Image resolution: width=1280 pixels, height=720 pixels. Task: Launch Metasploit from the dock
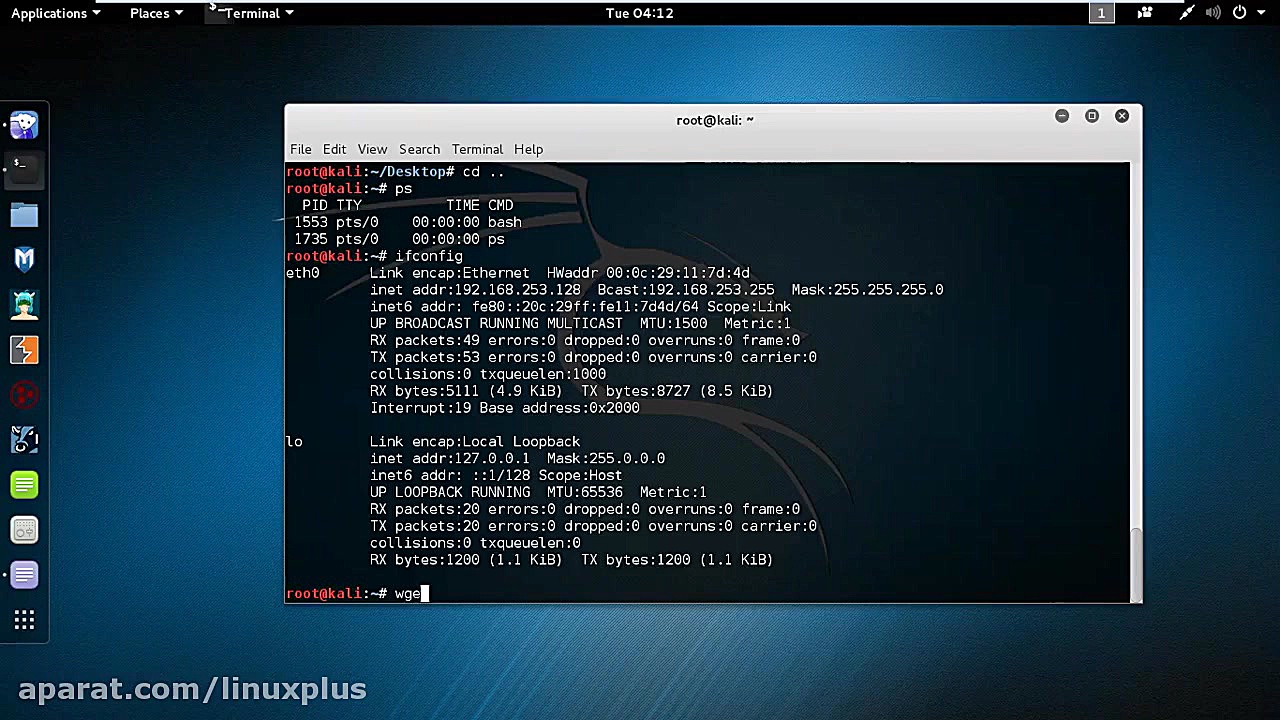[x=24, y=260]
